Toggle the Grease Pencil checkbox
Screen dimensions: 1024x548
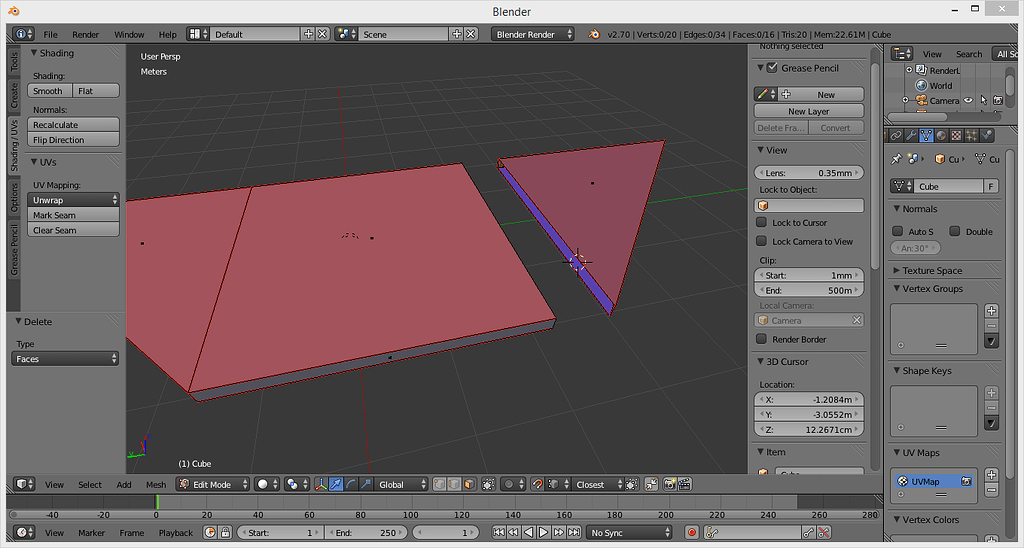click(772, 67)
